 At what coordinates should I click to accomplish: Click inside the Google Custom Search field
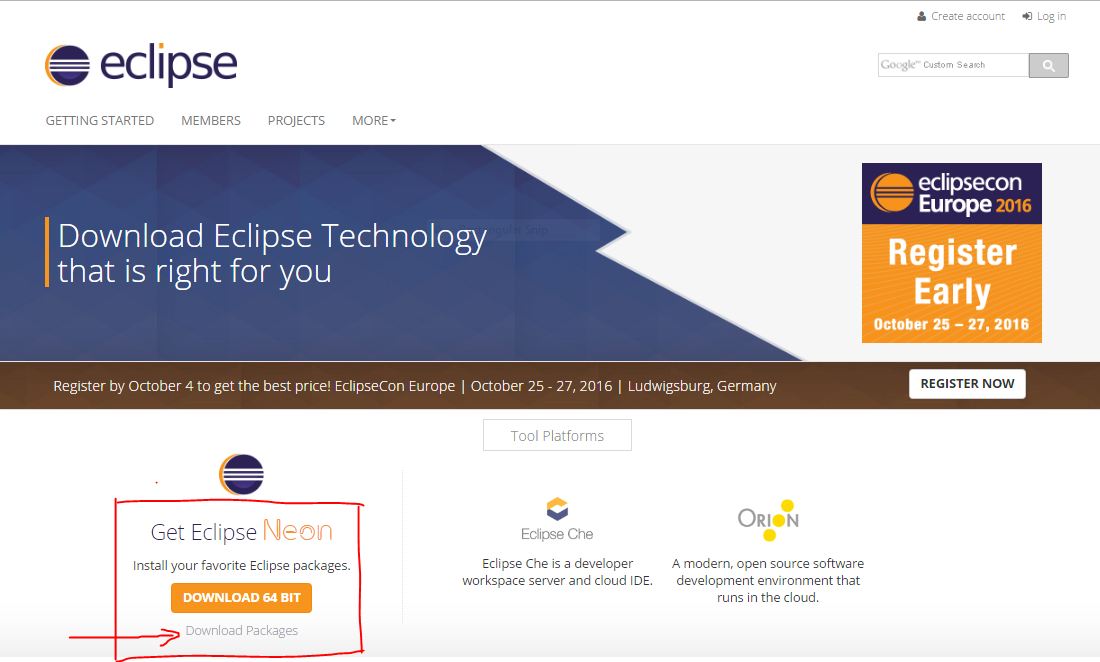[x=950, y=65]
